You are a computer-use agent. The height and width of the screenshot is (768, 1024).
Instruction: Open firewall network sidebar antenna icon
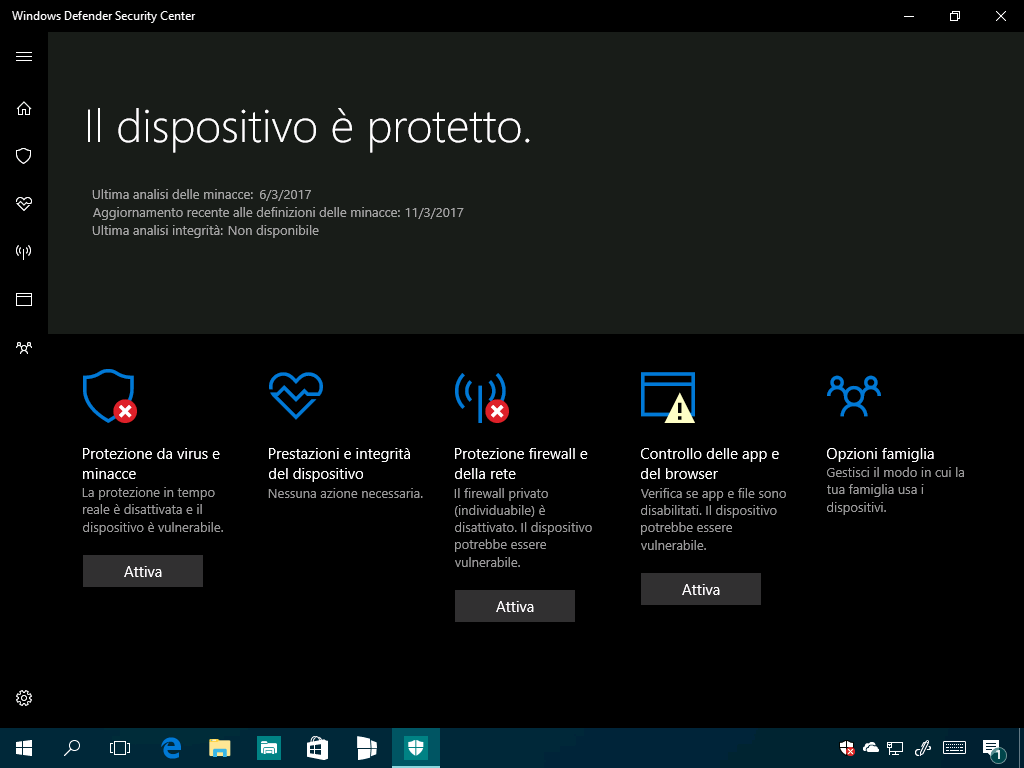(x=24, y=252)
